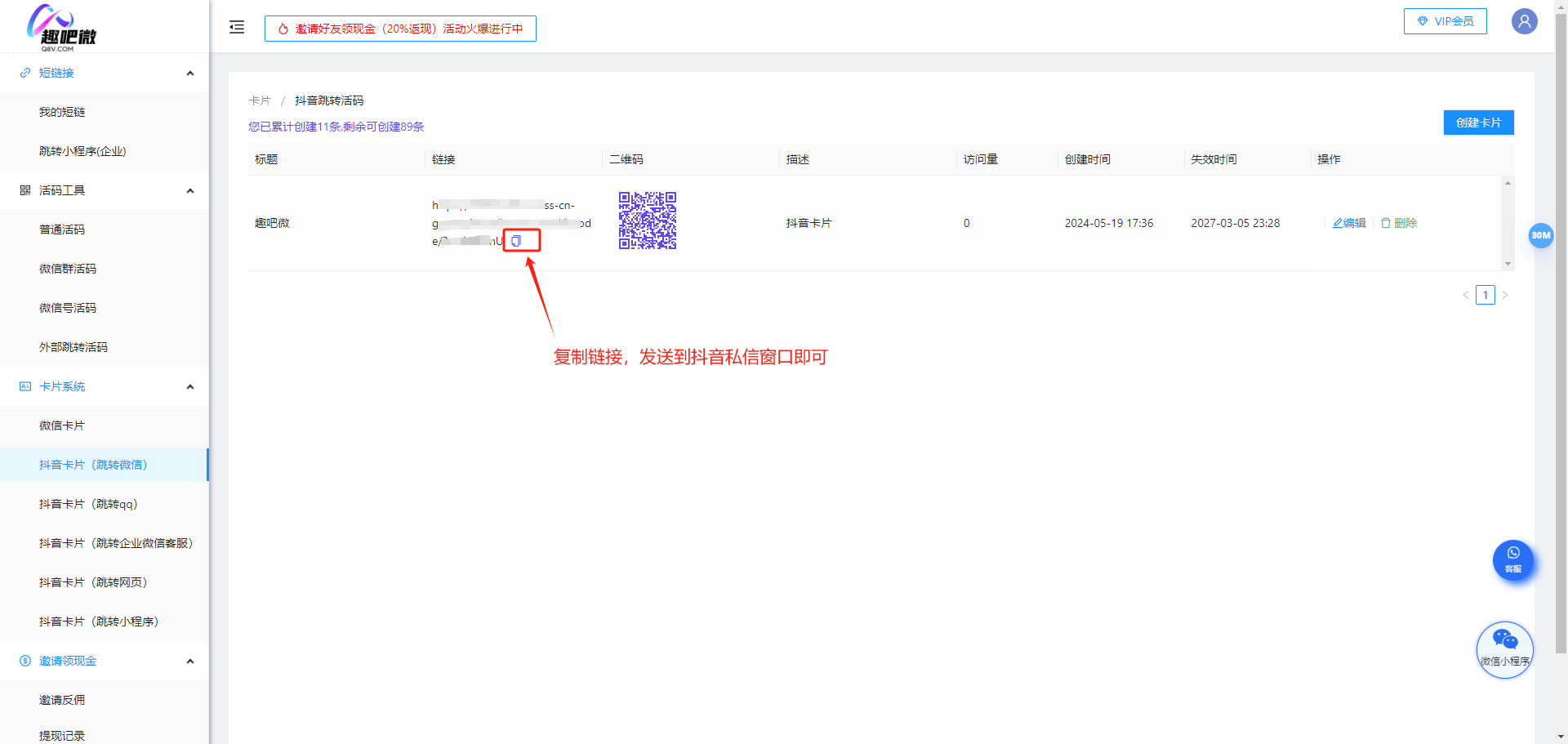Go to pagination page 1
This screenshot has width=1568, height=744.
(x=1486, y=295)
